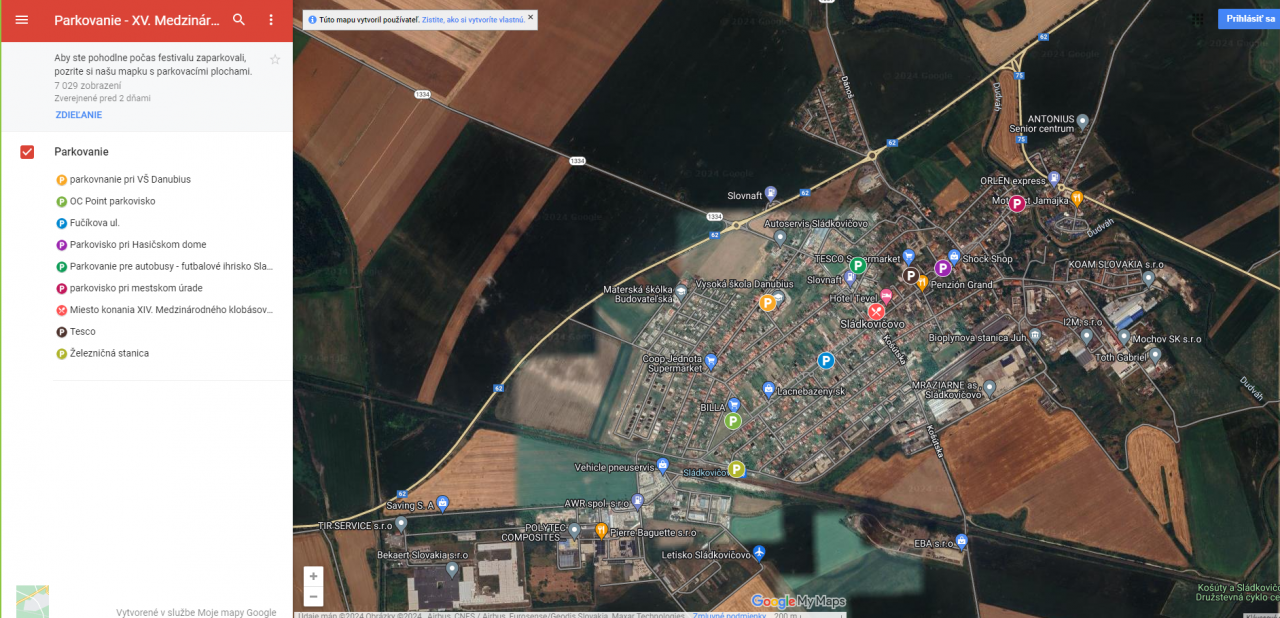Click the Vehicle pneuservis pin
The height and width of the screenshot is (618, 1280).
point(661,465)
